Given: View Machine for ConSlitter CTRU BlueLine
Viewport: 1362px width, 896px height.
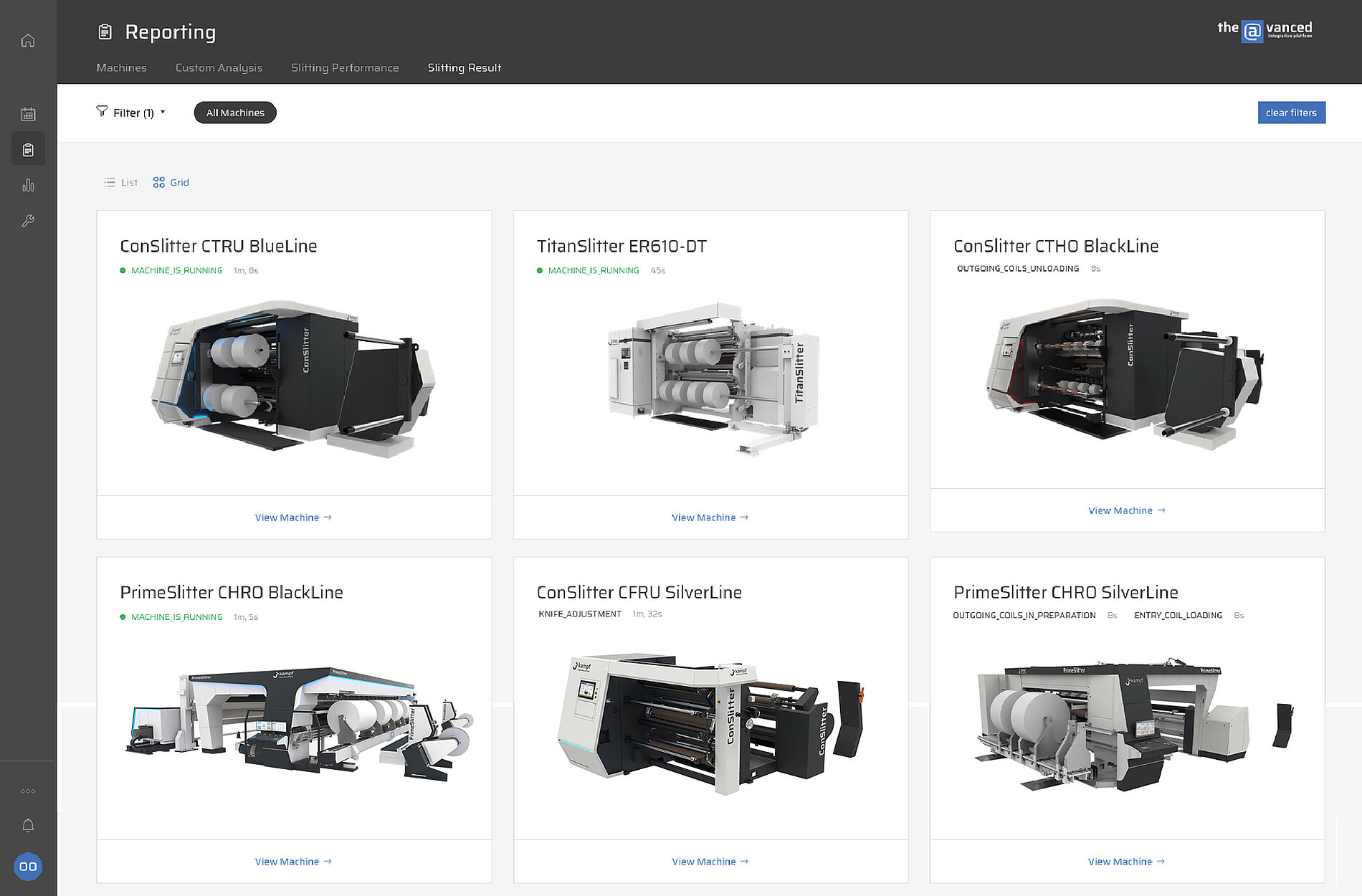Looking at the screenshot, I should pyautogui.click(x=293, y=518).
